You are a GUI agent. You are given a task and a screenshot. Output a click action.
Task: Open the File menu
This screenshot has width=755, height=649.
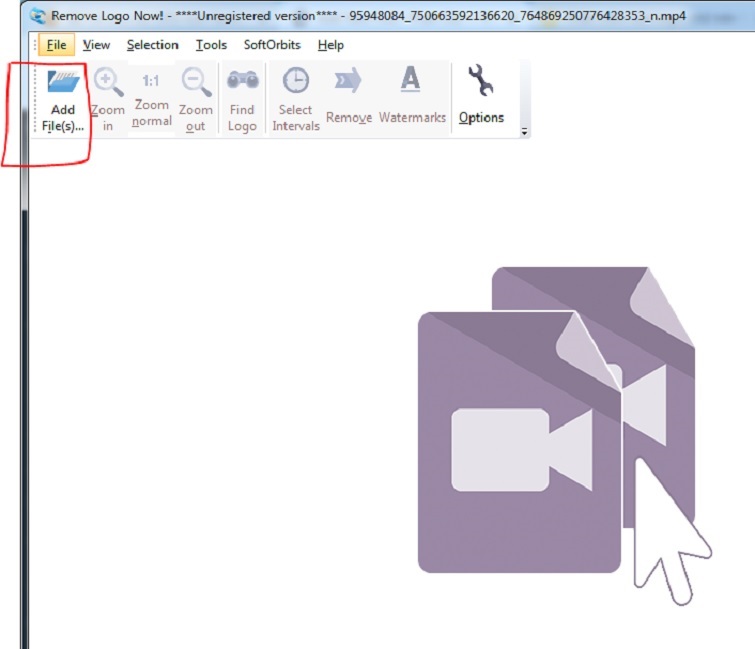pos(56,45)
